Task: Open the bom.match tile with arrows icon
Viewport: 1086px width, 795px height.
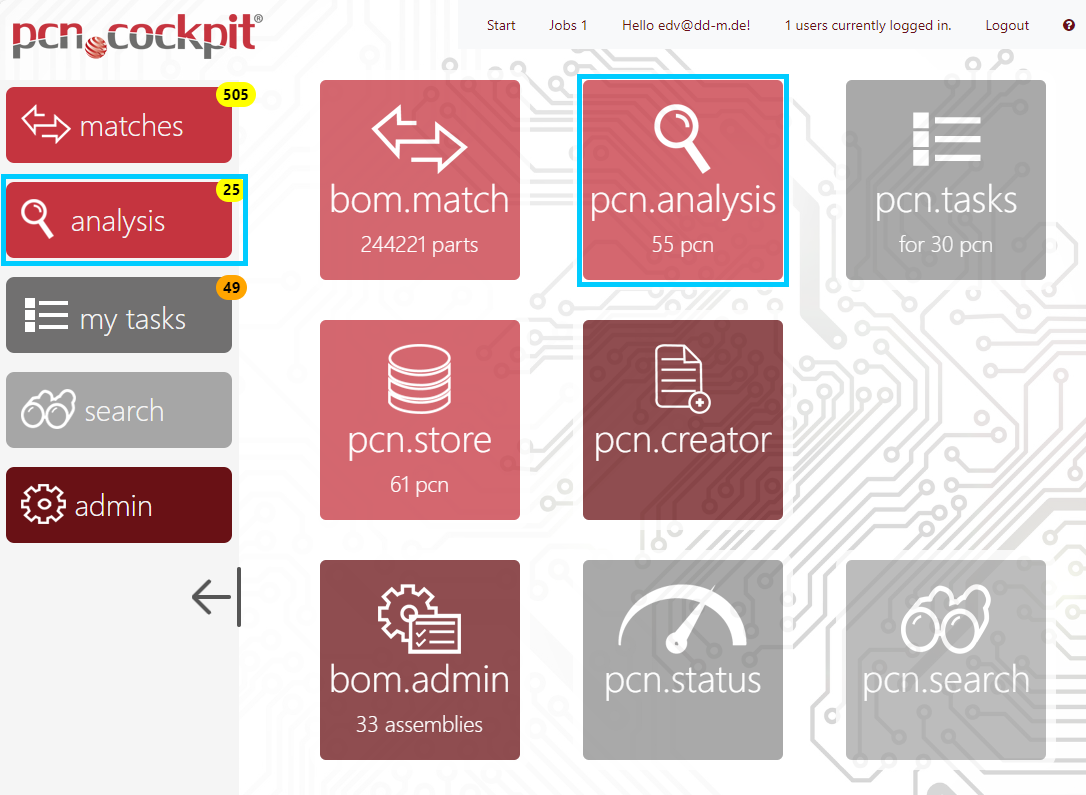Action: pyautogui.click(x=419, y=180)
